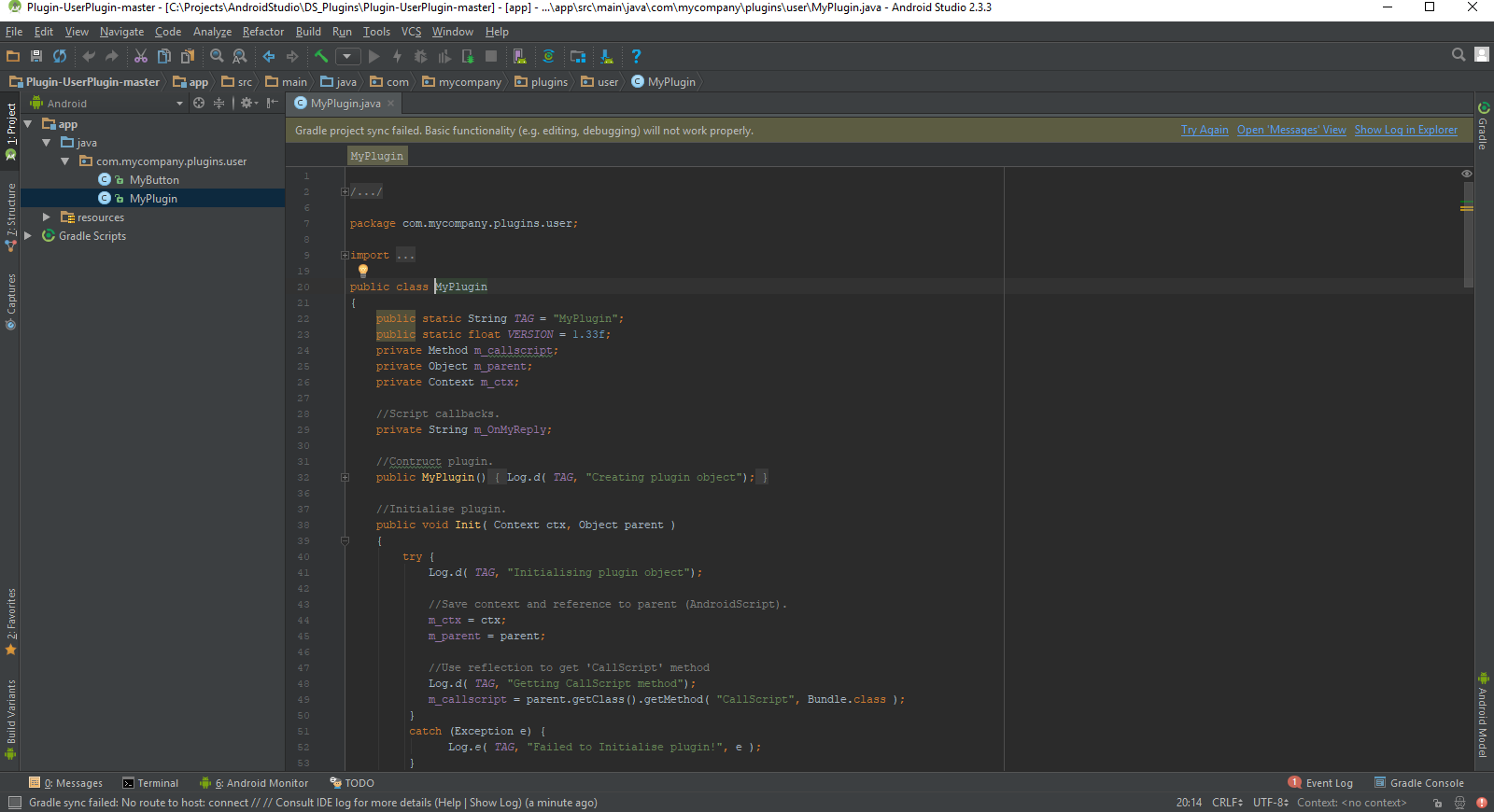Click the Open folder toolbar icon

13,56
